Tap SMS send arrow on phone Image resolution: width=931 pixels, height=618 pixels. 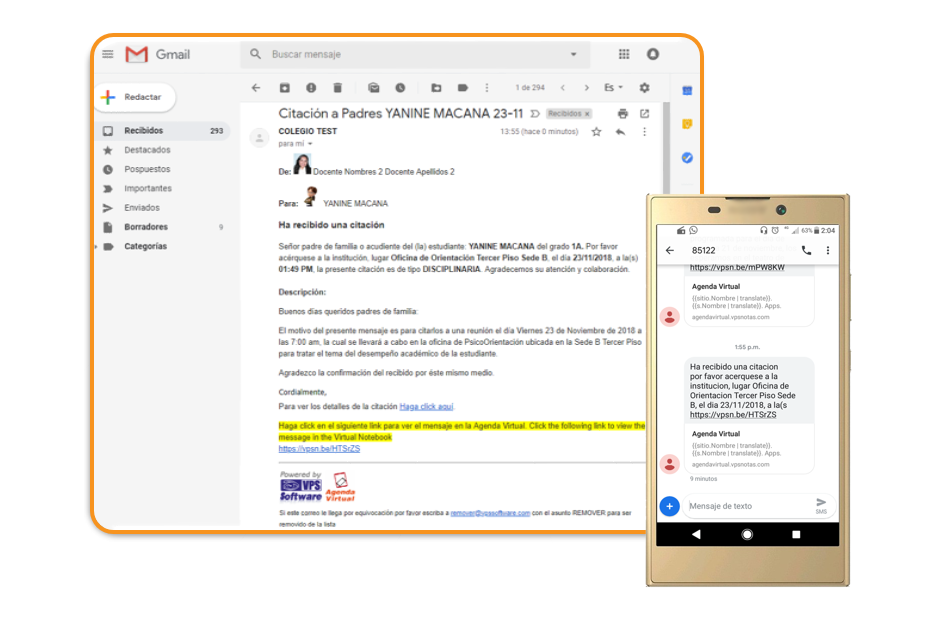(821, 505)
